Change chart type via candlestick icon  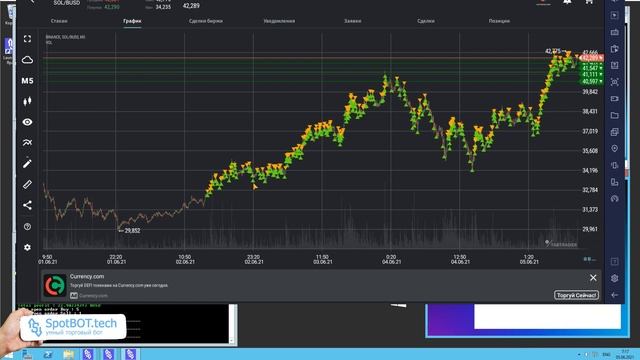(27, 101)
